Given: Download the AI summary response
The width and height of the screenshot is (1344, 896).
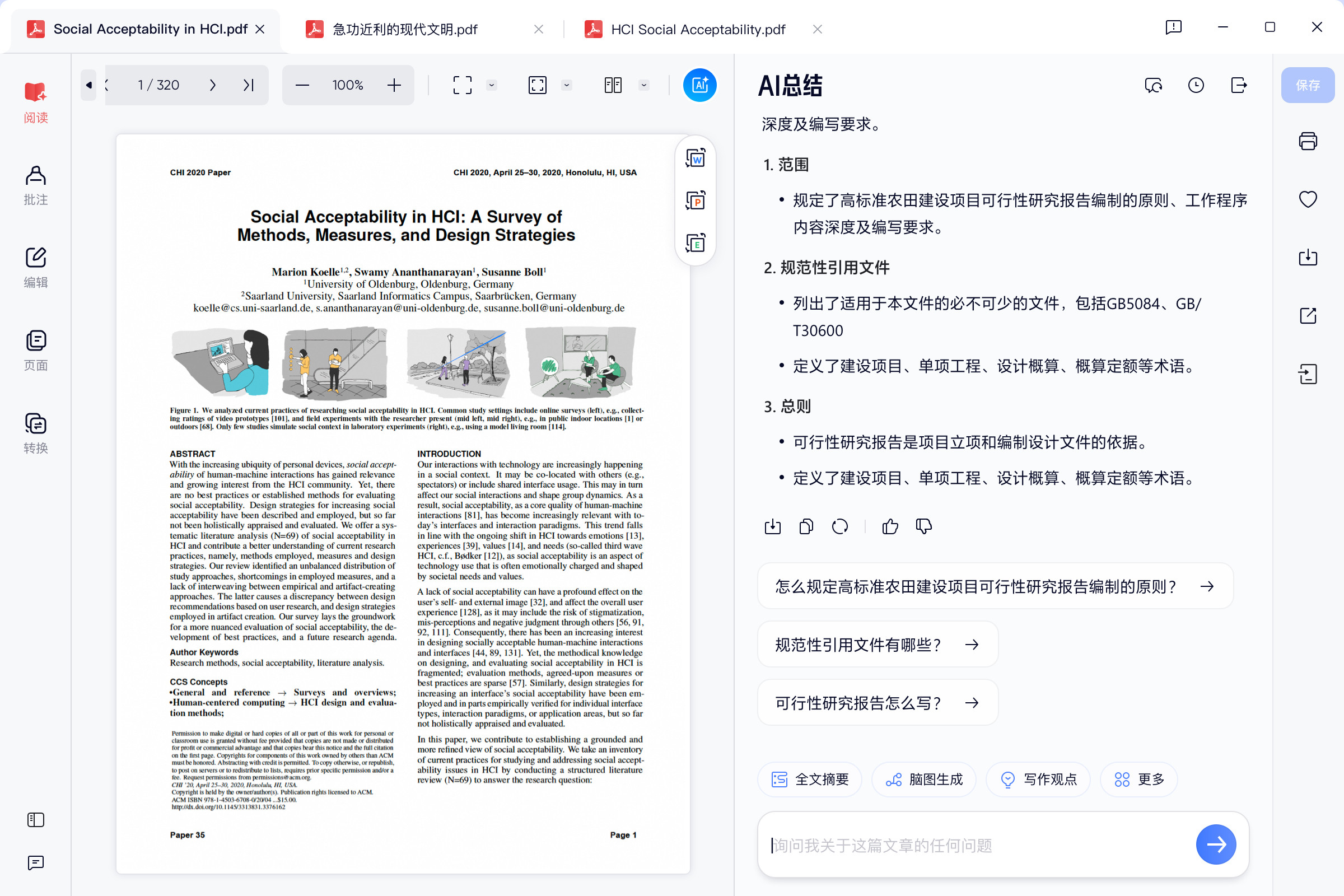Looking at the screenshot, I should 773,526.
